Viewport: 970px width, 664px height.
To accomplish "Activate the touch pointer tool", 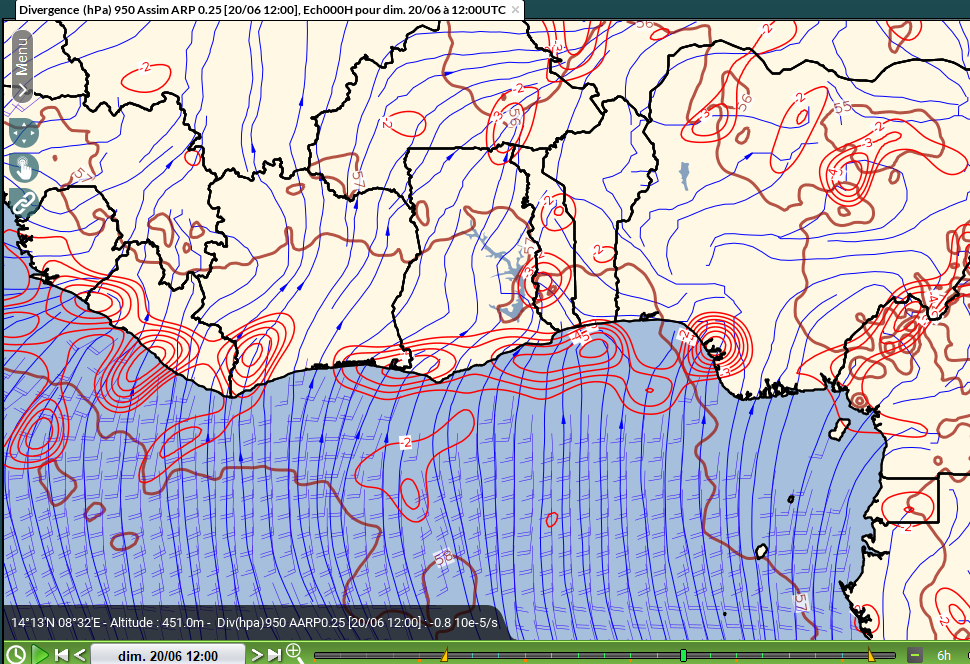I will (x=24, y=168).
